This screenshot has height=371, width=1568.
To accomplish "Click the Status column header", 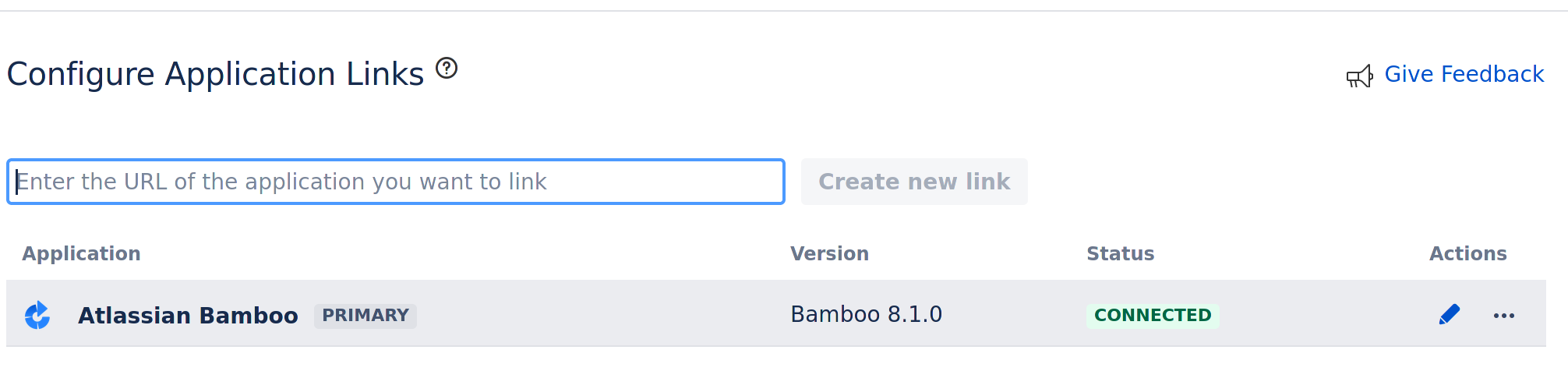I will [x=1120, y=253].
